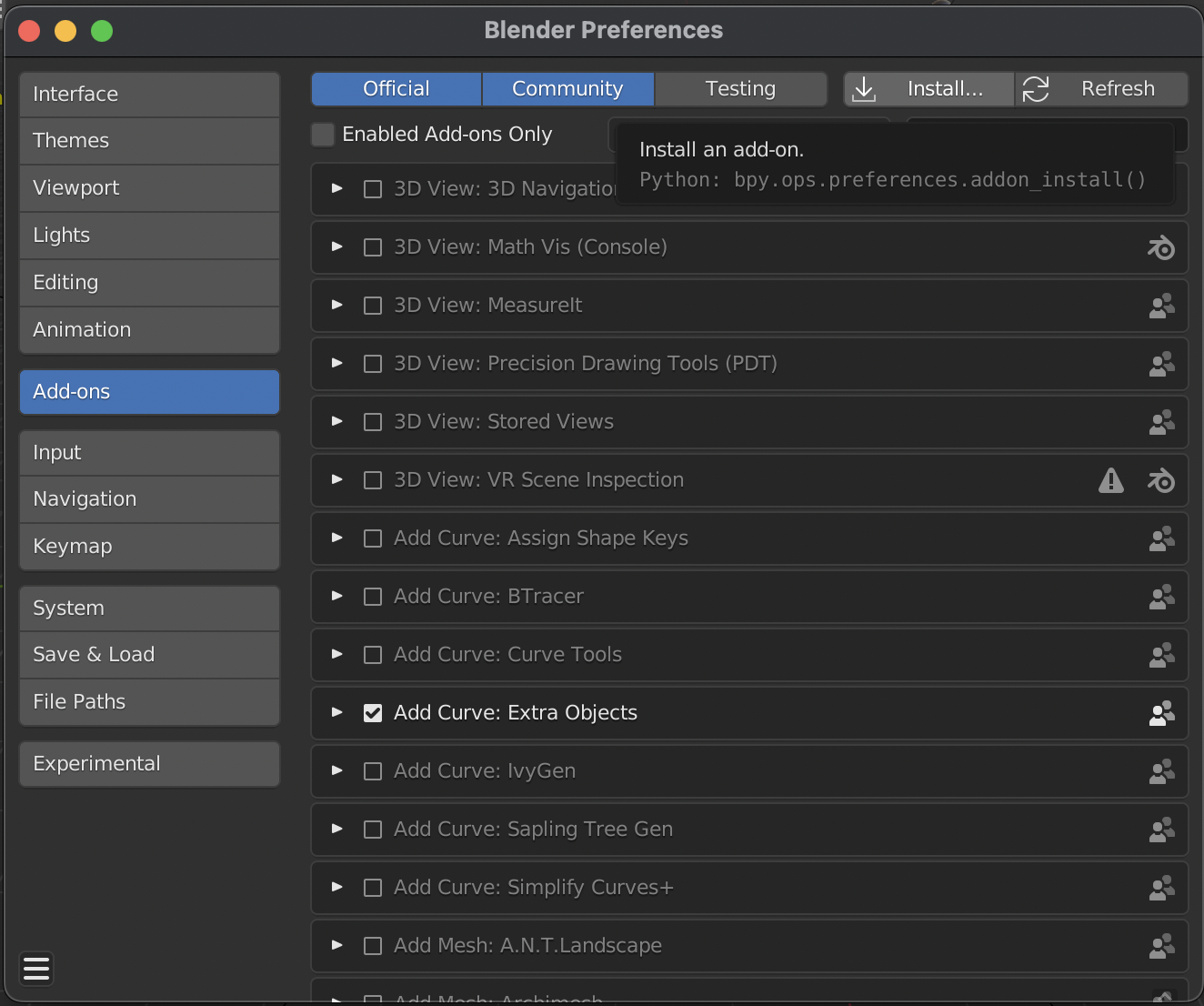Image resolution: width=1204 pixels, height=1006 pixels.
Task: Open the System preferences section
Action: click(x=149, y=609)
